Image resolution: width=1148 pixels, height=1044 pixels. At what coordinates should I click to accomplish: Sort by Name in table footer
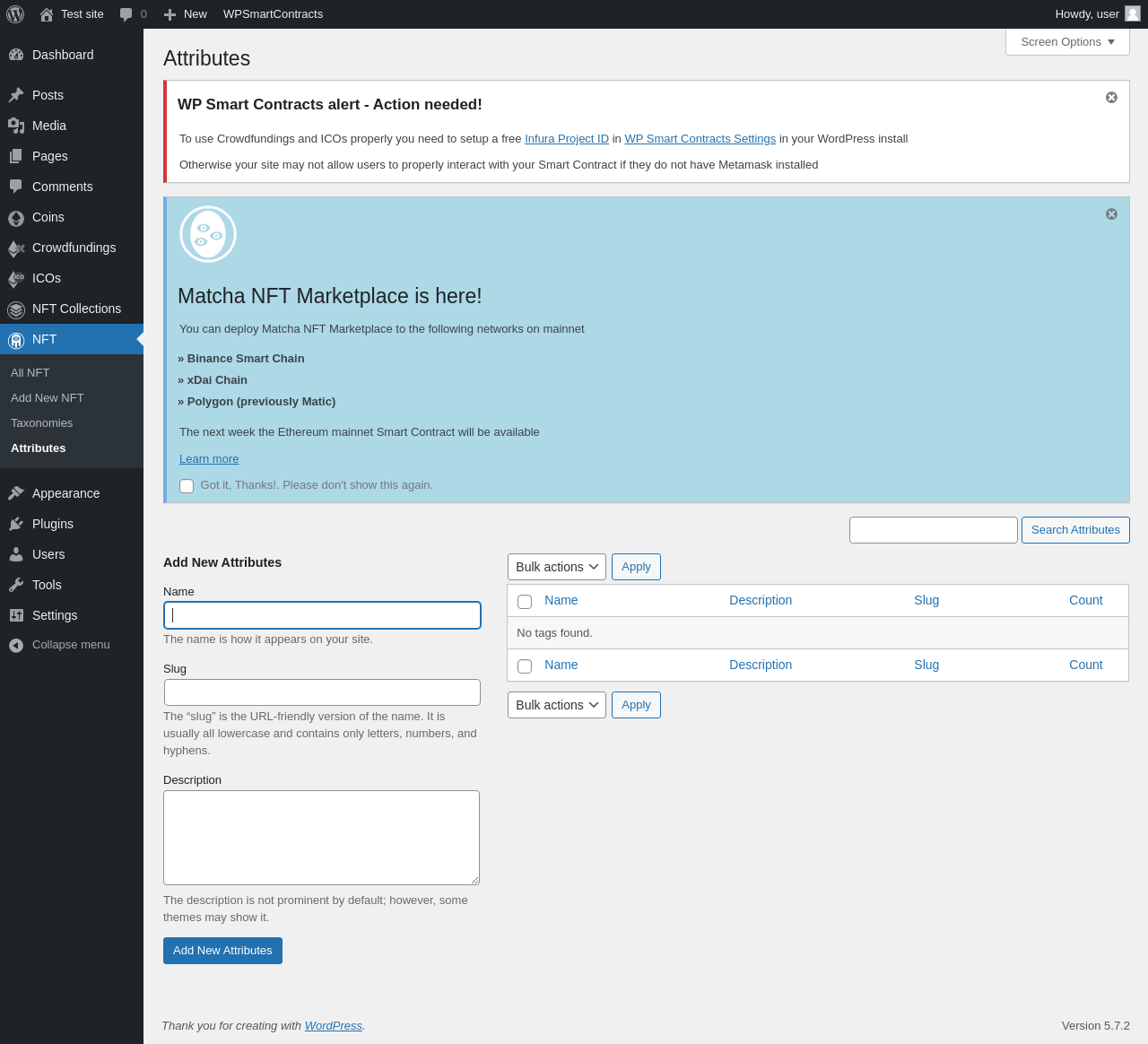[x=561, y=665]
